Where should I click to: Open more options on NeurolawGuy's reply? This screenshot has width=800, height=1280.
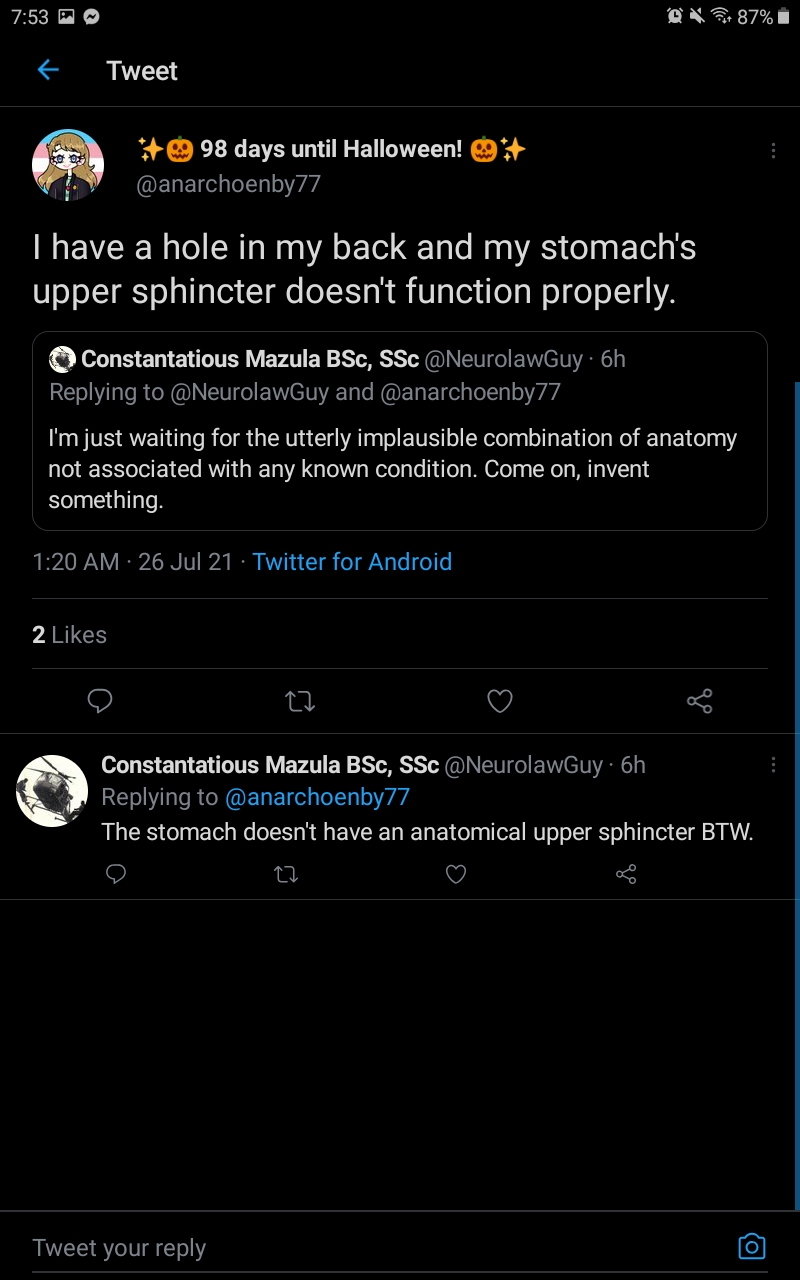click(x=773, y=765)
